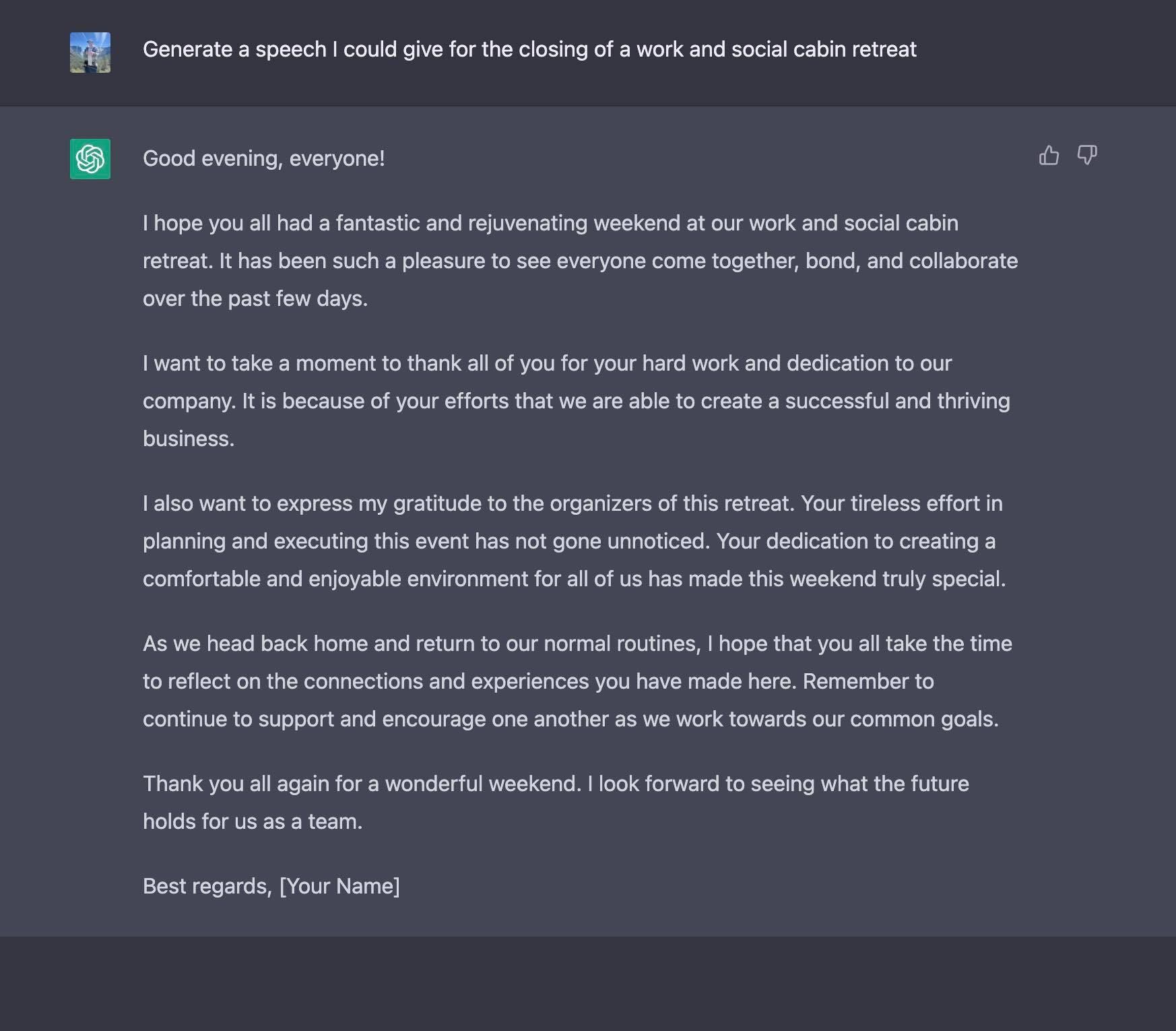The image size is (1176, 1031).
Task: Click the thumbs down feedback icon
Action: pos(1087,156)
